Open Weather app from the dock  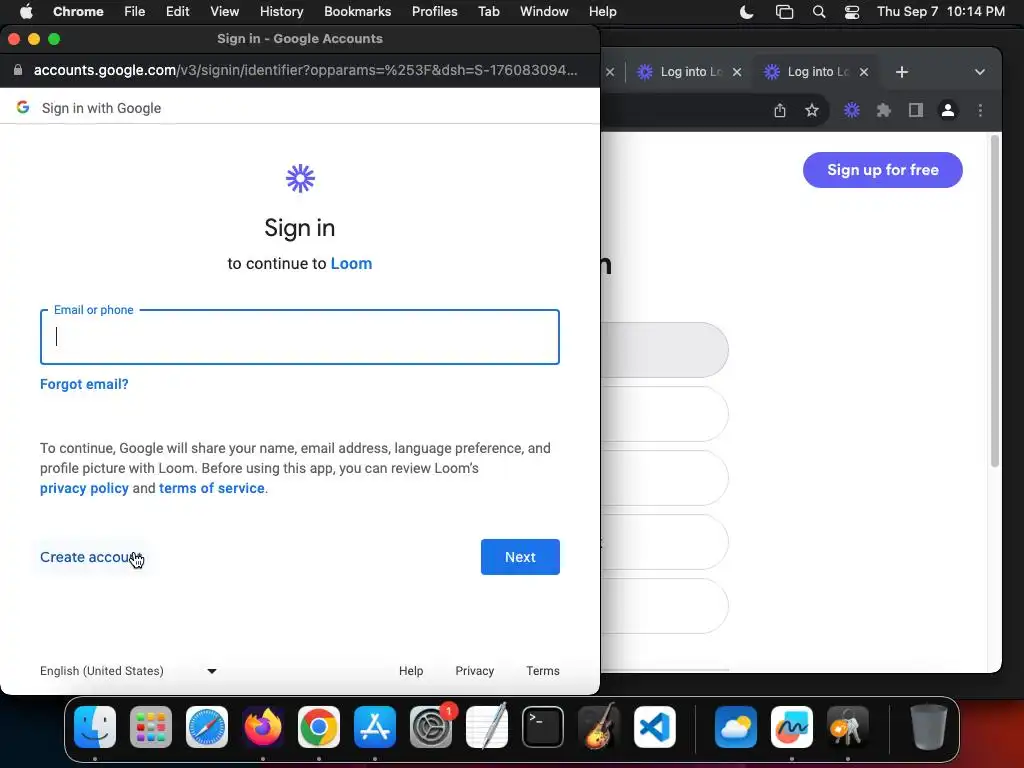736,727
